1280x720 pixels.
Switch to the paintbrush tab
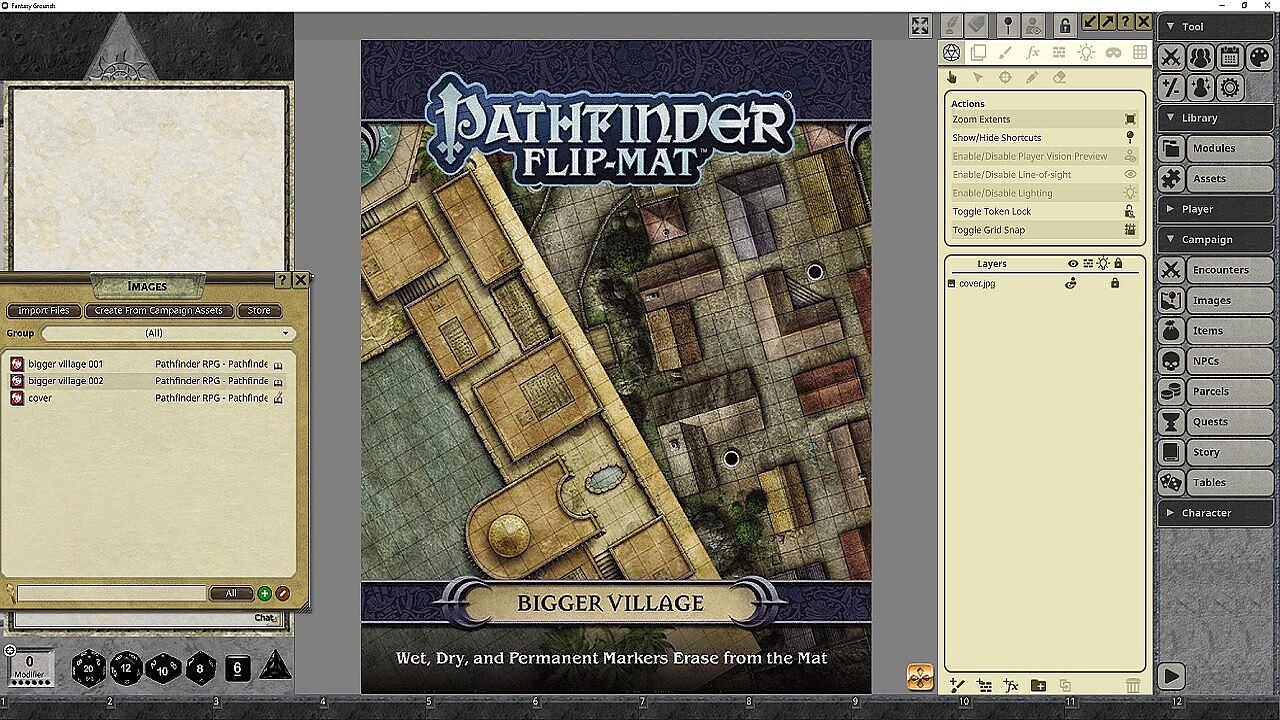tap(1006, 53)
